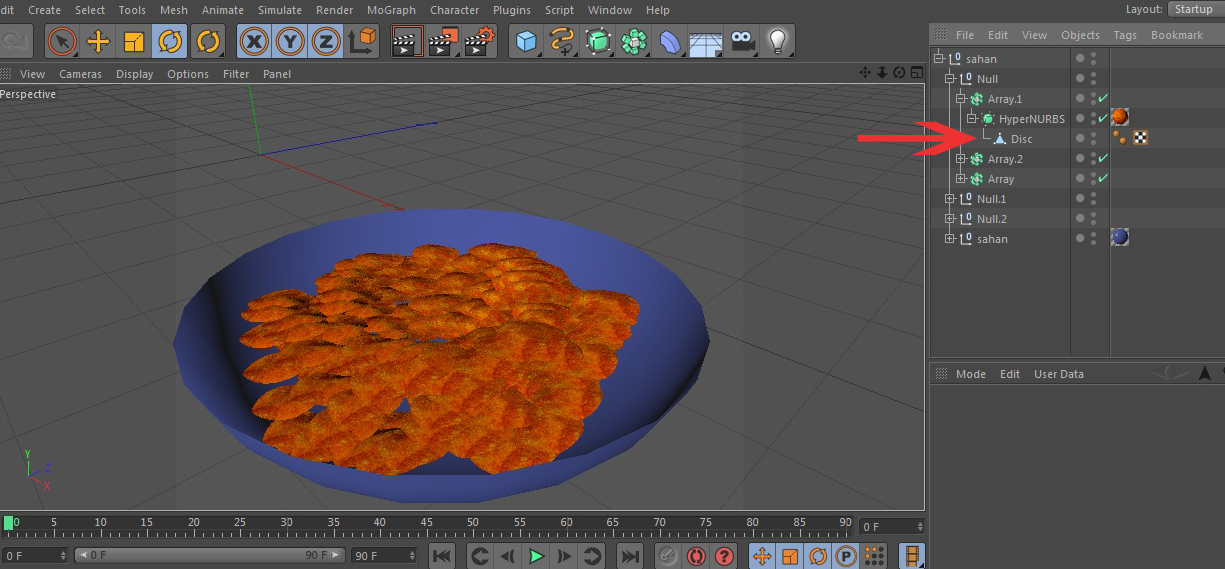The height and width of the screenshot is (569, 1225).
Task: Expand the Array object
Action: point(961,179)
